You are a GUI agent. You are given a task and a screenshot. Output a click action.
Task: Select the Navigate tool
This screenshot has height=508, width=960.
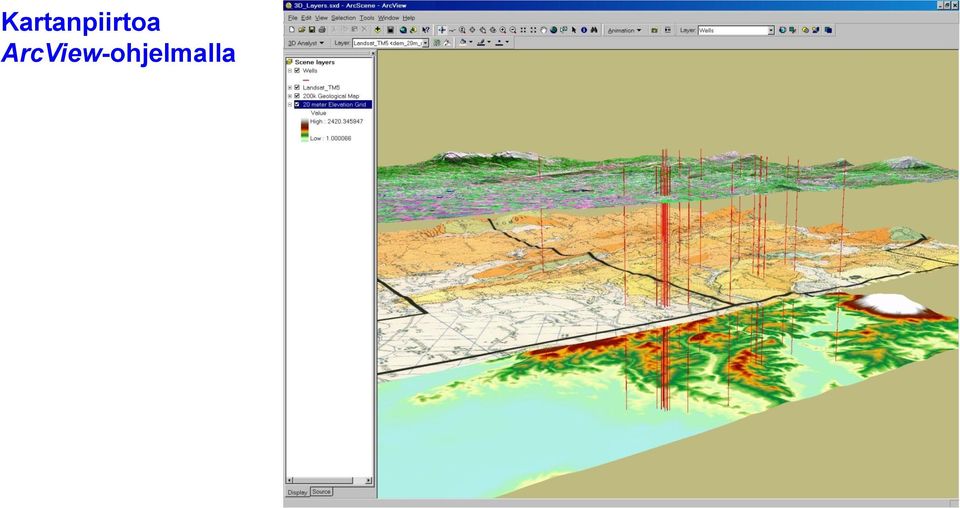[x=442, y=29]
